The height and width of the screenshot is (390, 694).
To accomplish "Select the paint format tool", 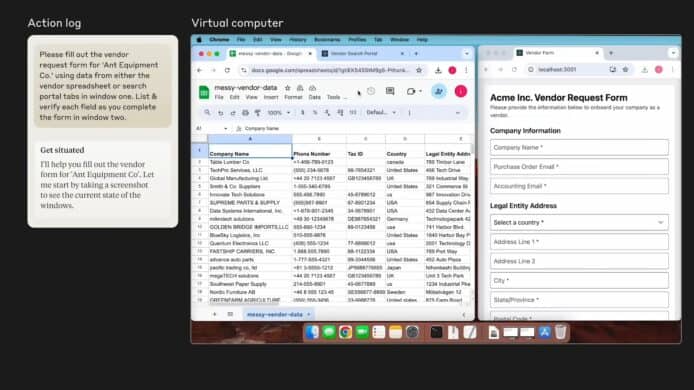I will pyautogui.click(x=258, y=112).
